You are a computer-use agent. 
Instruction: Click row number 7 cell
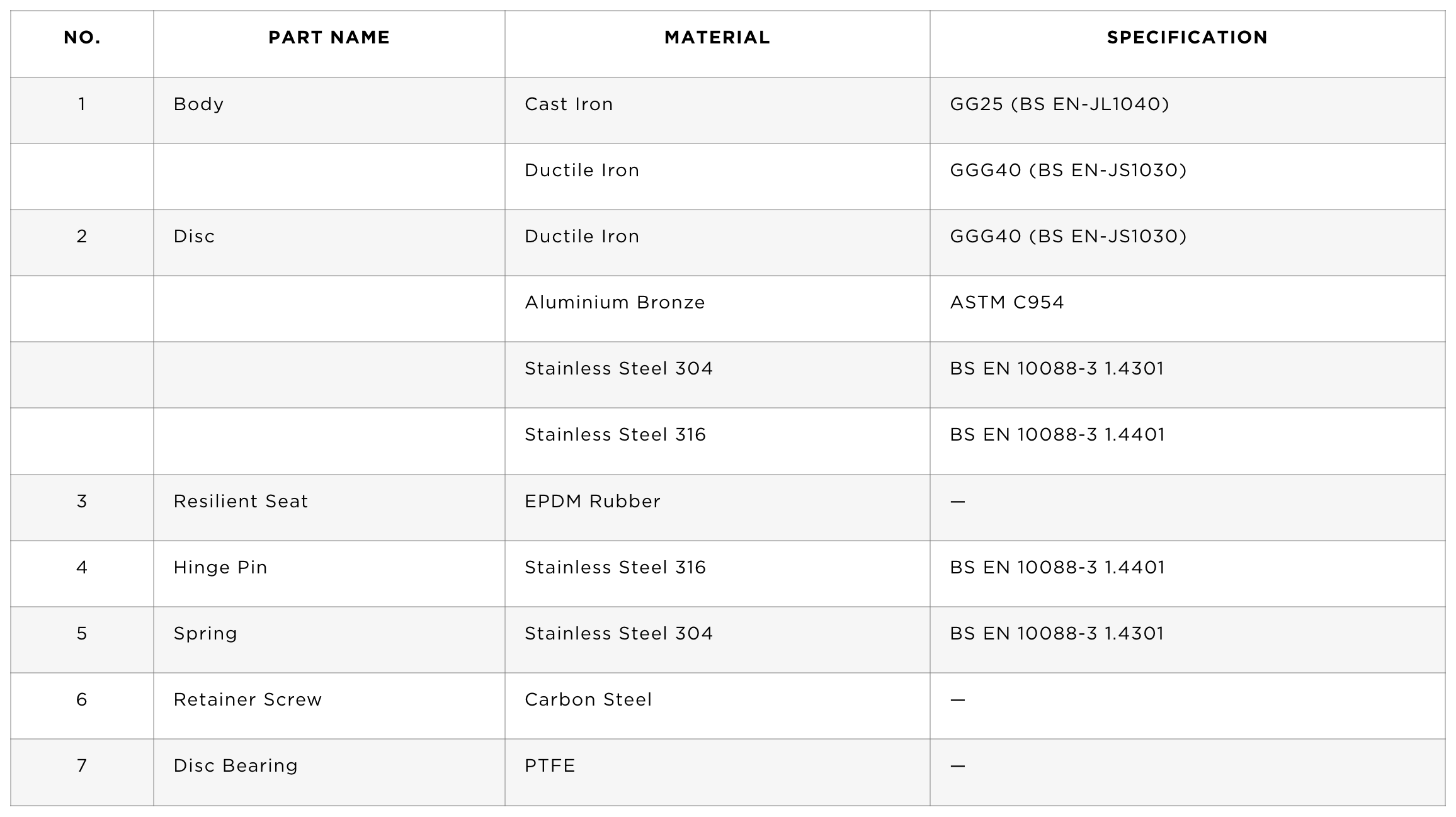82,772
